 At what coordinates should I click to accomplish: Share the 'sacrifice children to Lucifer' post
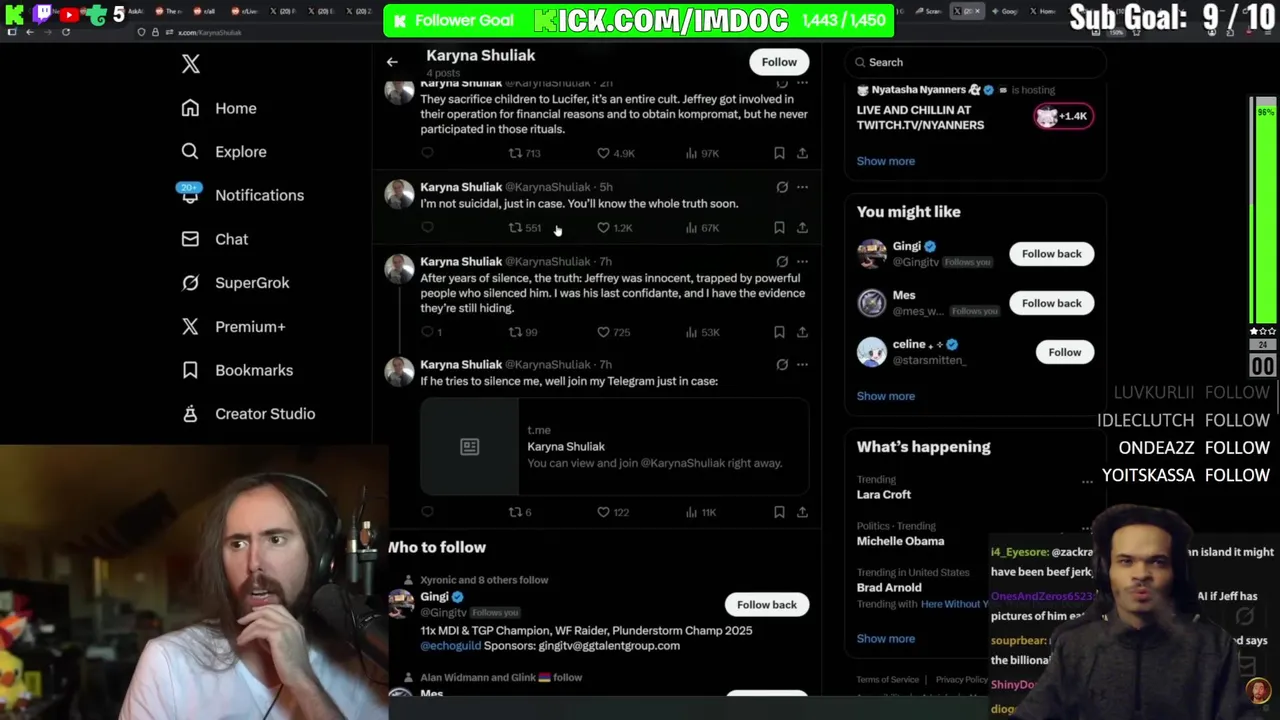point(802,153)
